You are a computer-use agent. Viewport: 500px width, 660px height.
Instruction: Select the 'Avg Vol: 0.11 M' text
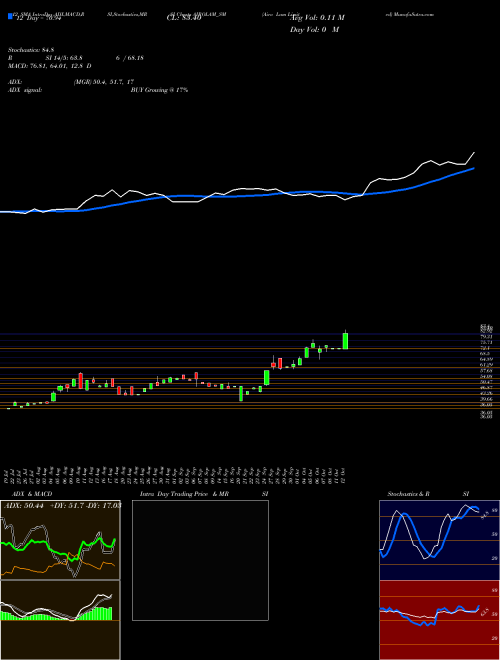315,18
